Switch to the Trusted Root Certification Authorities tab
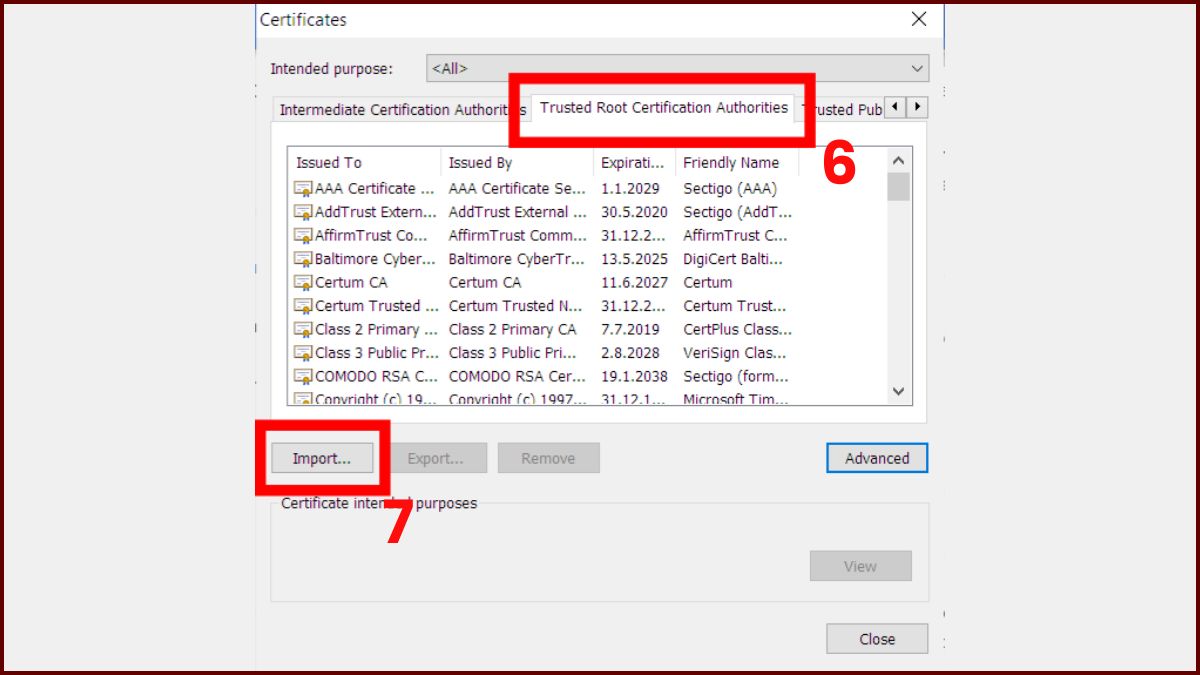 point(663,107)
